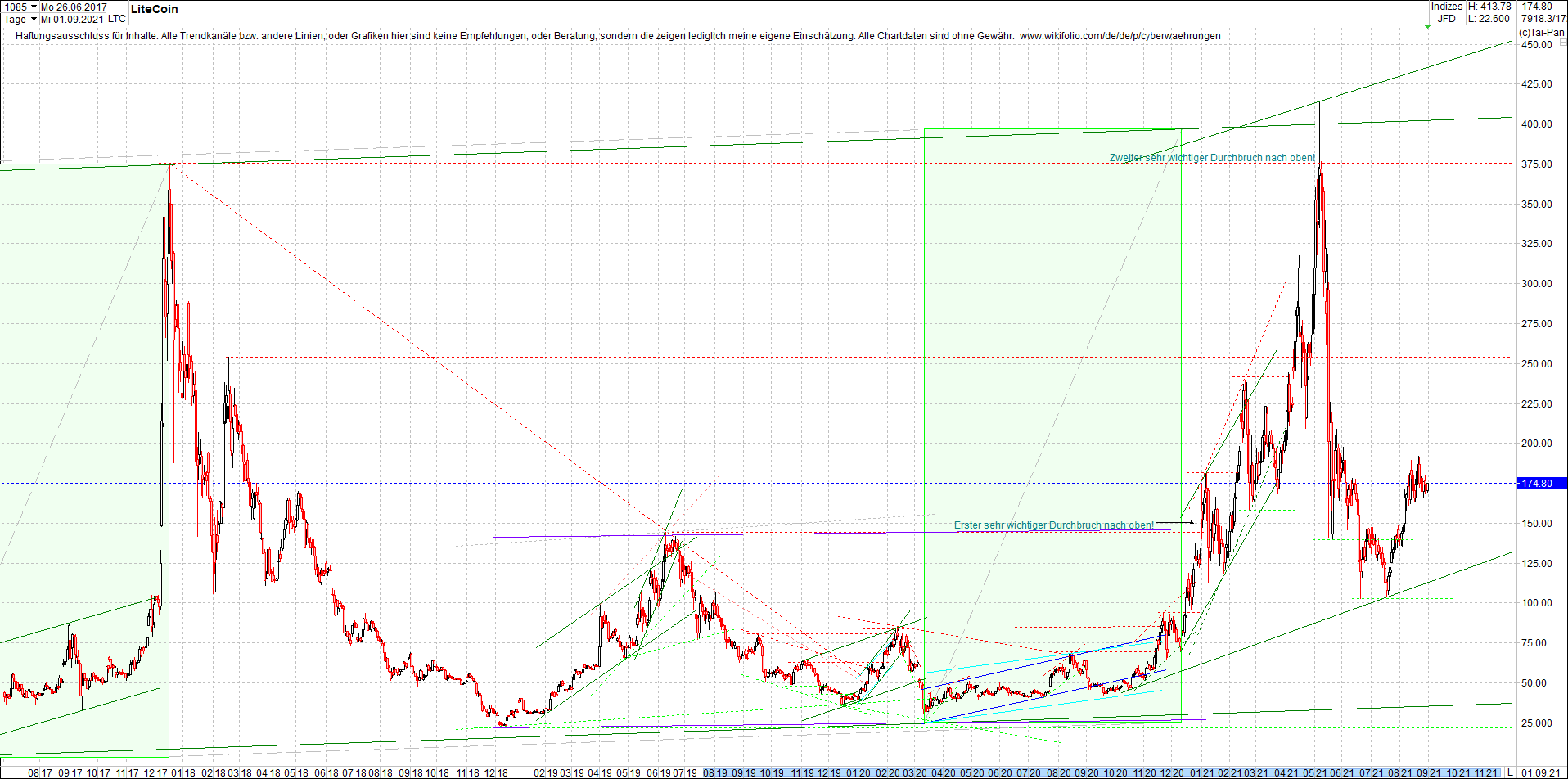Switch to the "Indizes" section
Viewport: 1568px width, 779px height.
point(1447,7)
